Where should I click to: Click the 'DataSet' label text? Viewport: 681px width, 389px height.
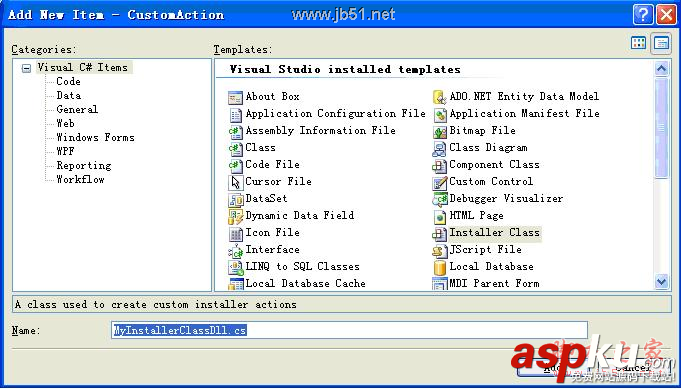point(266,198)
